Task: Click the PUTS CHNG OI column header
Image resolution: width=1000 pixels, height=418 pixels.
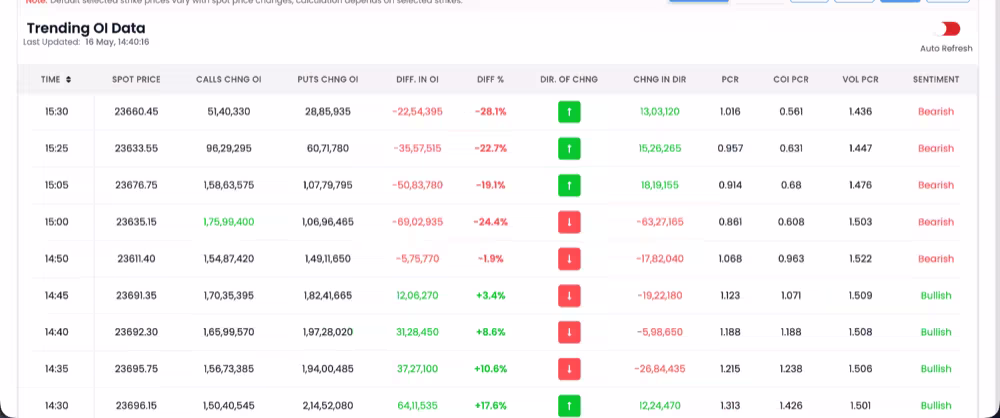Action: 328,80
